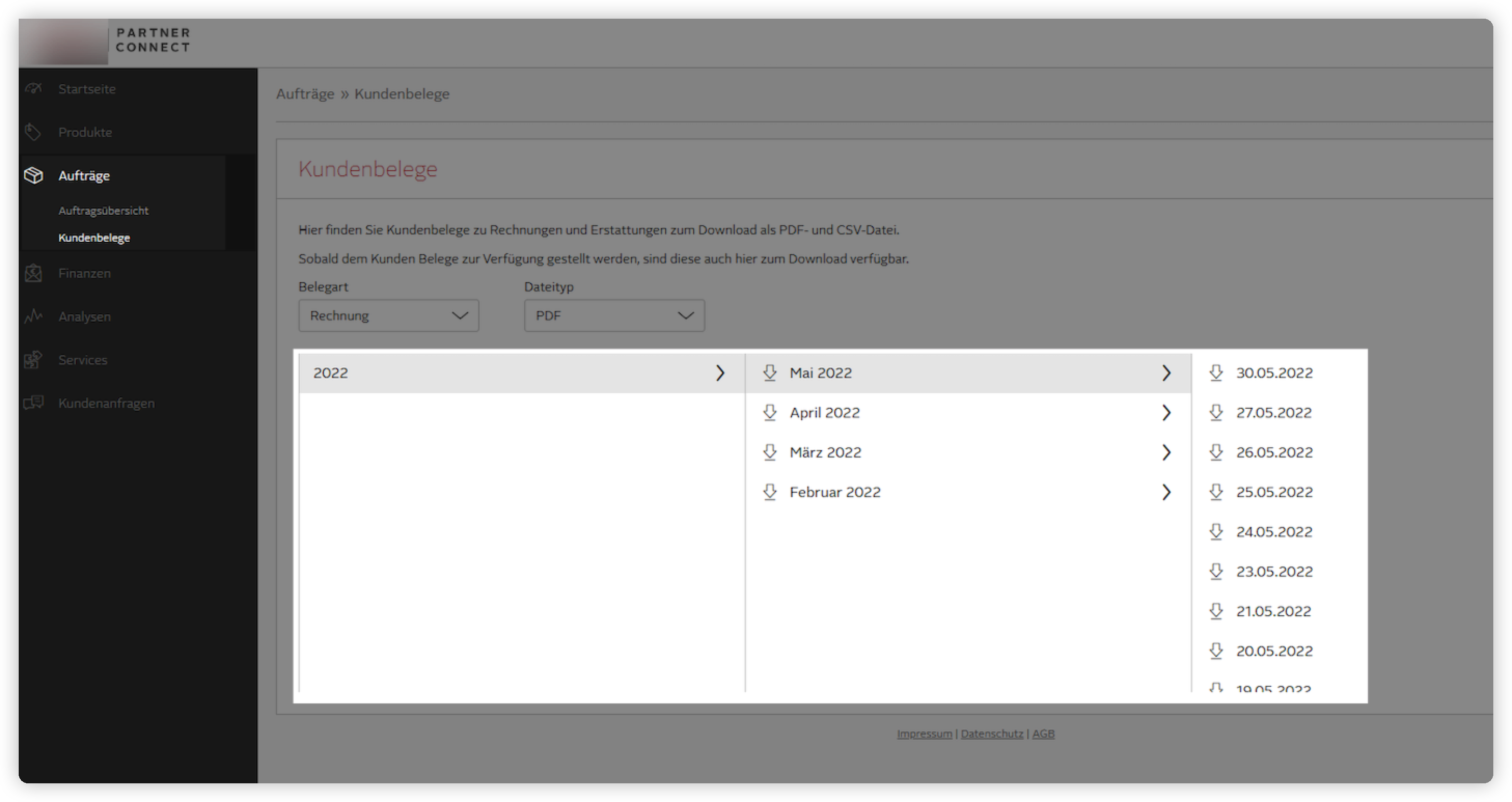1512x802 pixels.
Task: Open the Belegart Rechnung dropdown
Action: (388, 315)
